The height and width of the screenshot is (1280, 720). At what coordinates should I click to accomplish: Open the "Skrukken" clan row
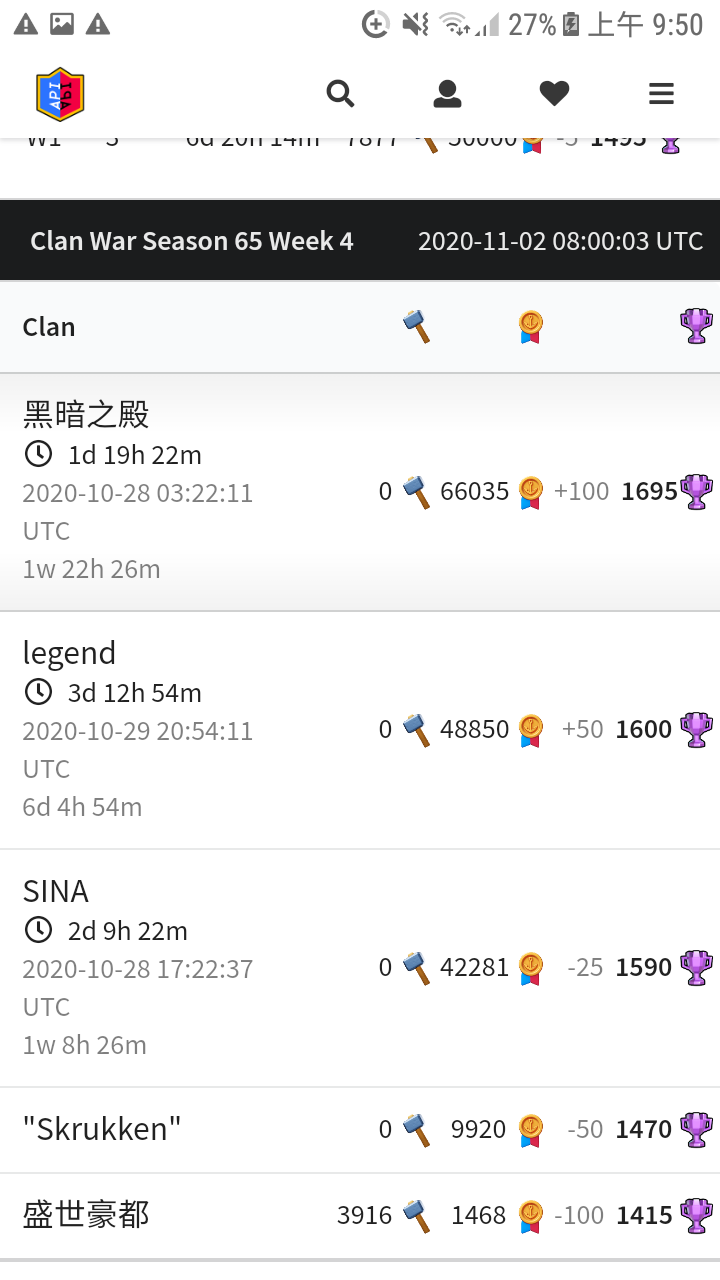click(360, 1130)
